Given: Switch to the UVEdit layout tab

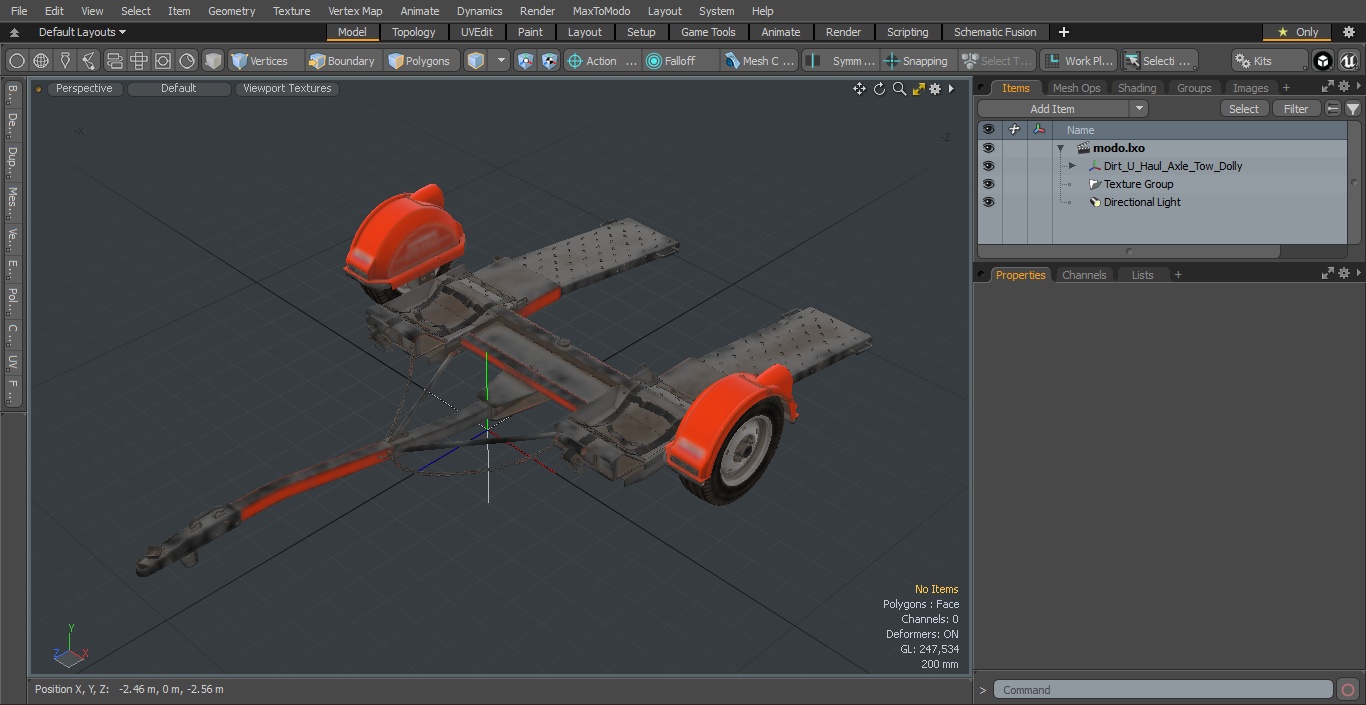Looking at the screenshot, I should pyautogui.click(x=477, y=32).
